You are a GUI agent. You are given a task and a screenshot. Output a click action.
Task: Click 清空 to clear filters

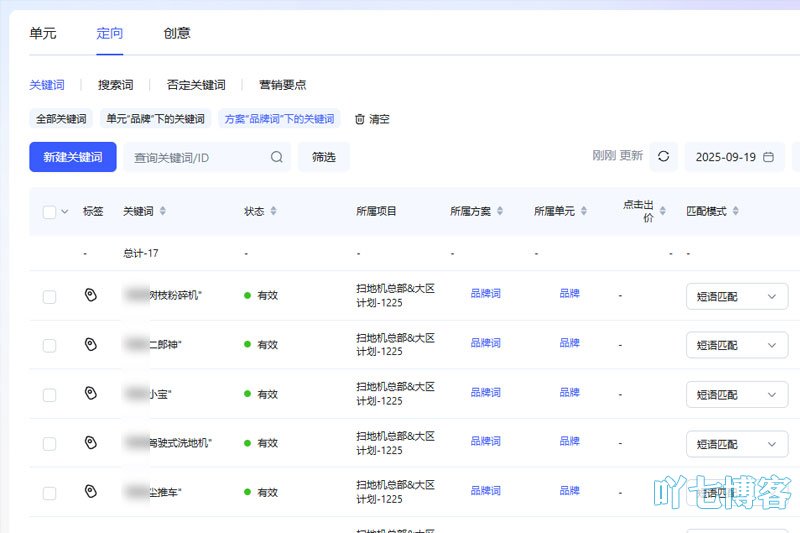(379, 119)
